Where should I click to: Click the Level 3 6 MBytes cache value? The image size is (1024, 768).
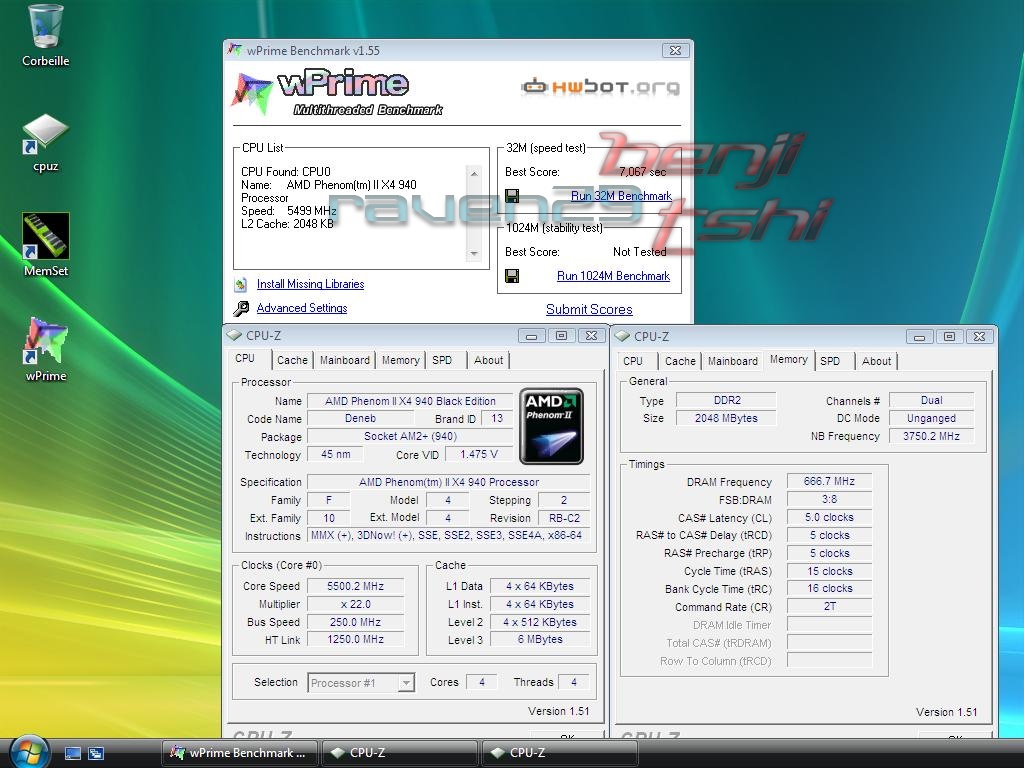coord(540,640)
